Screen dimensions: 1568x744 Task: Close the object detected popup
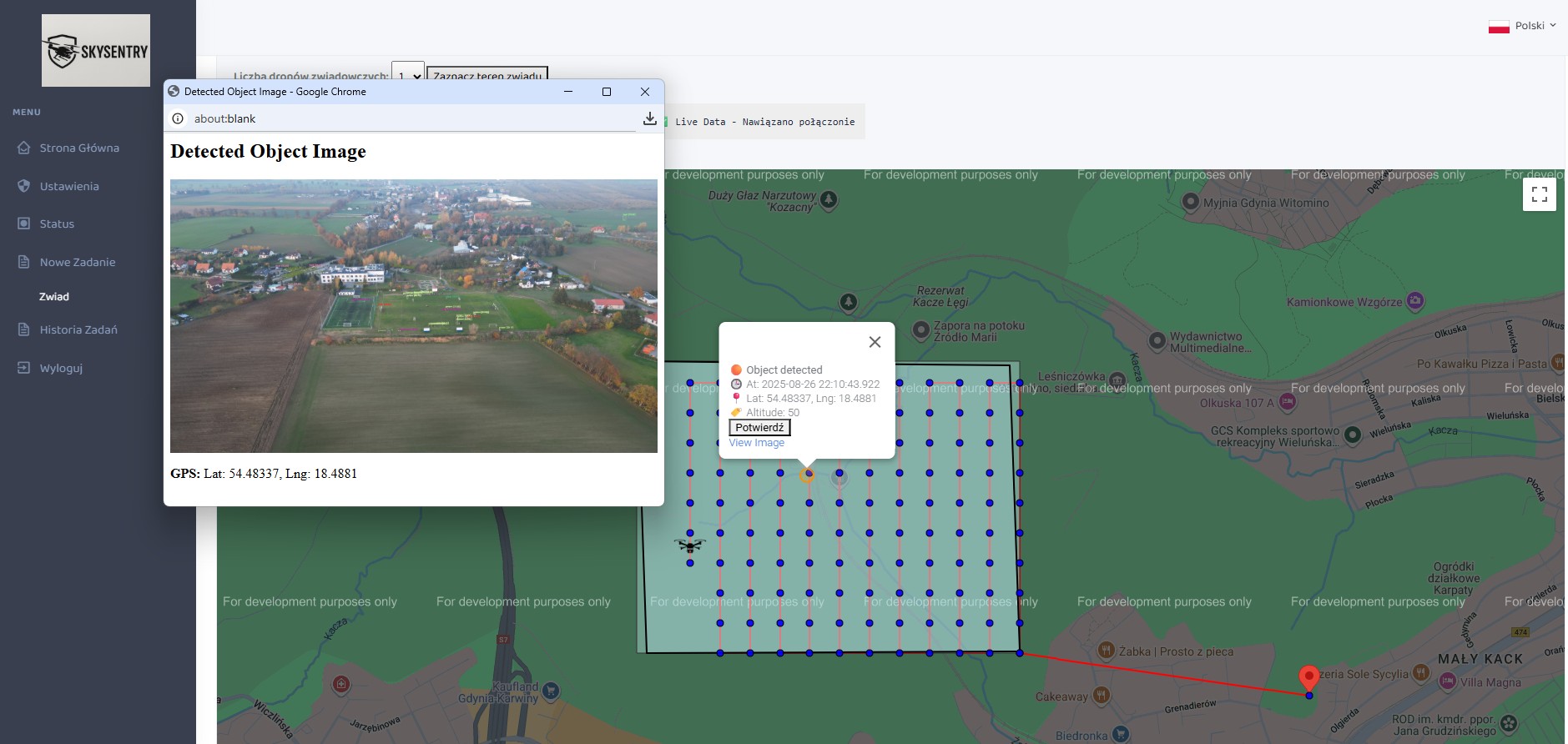(x=875, y=342)
